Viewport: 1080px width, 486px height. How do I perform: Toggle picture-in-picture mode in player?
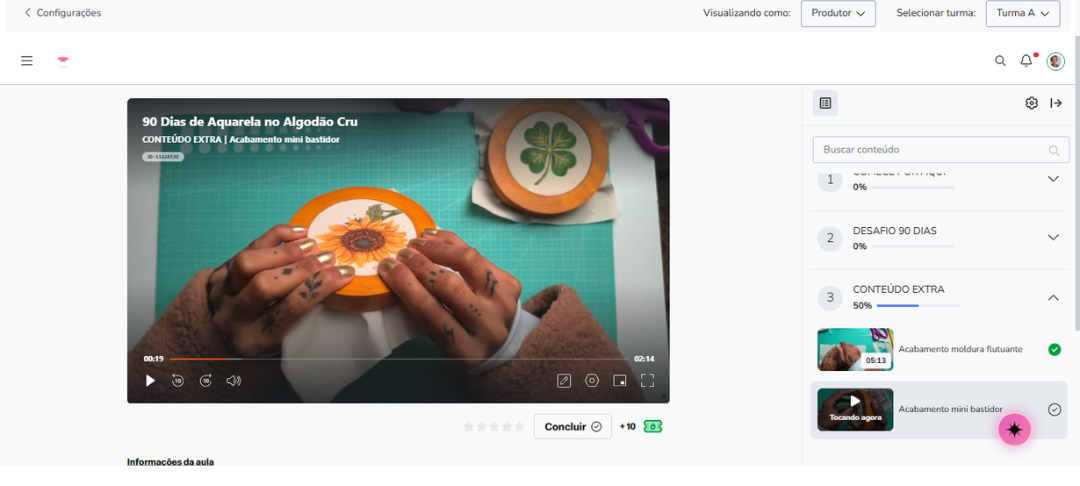[x=620, y=381]
